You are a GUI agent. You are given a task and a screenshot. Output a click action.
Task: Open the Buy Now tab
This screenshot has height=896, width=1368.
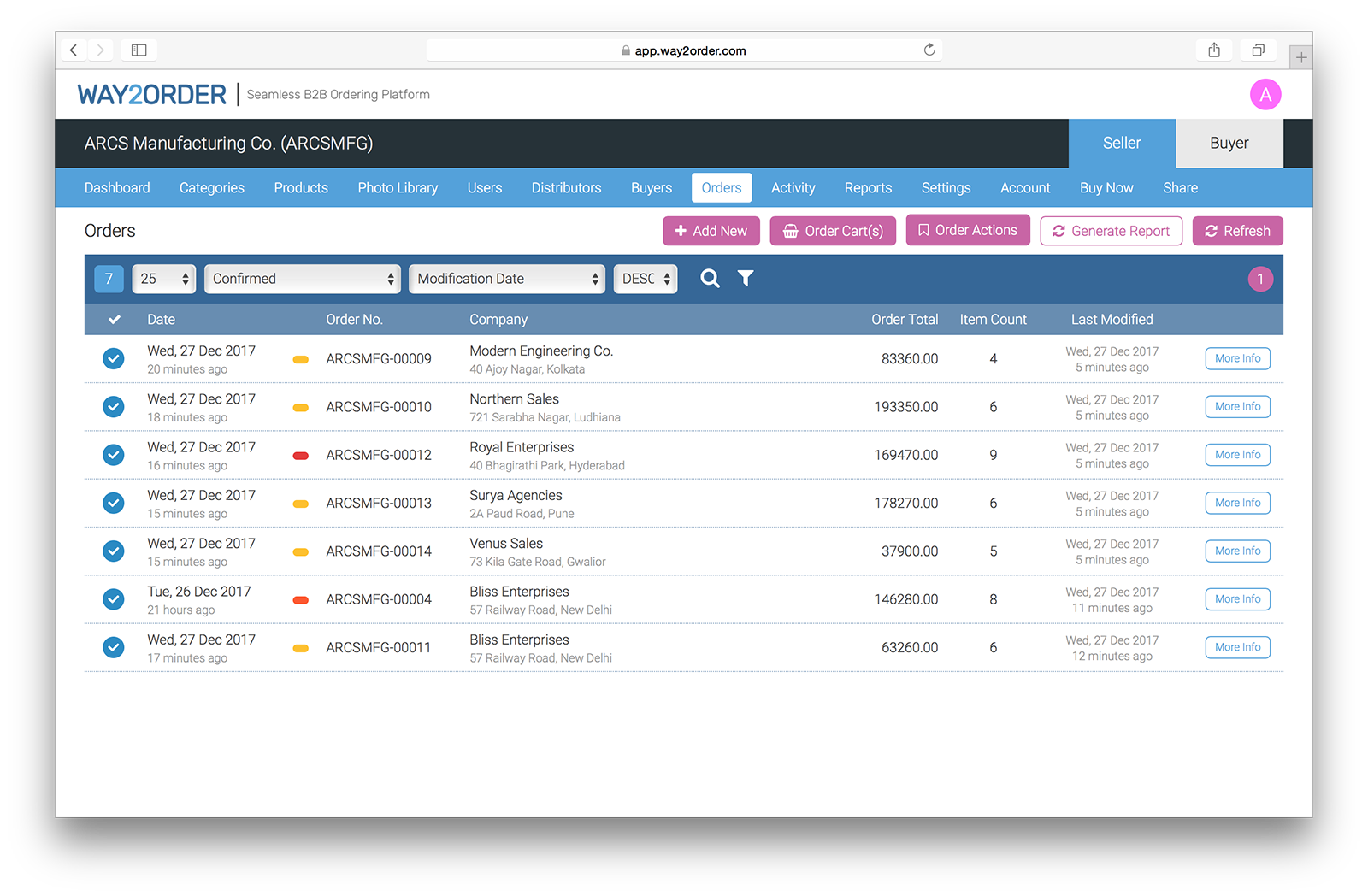[1106, 188]
